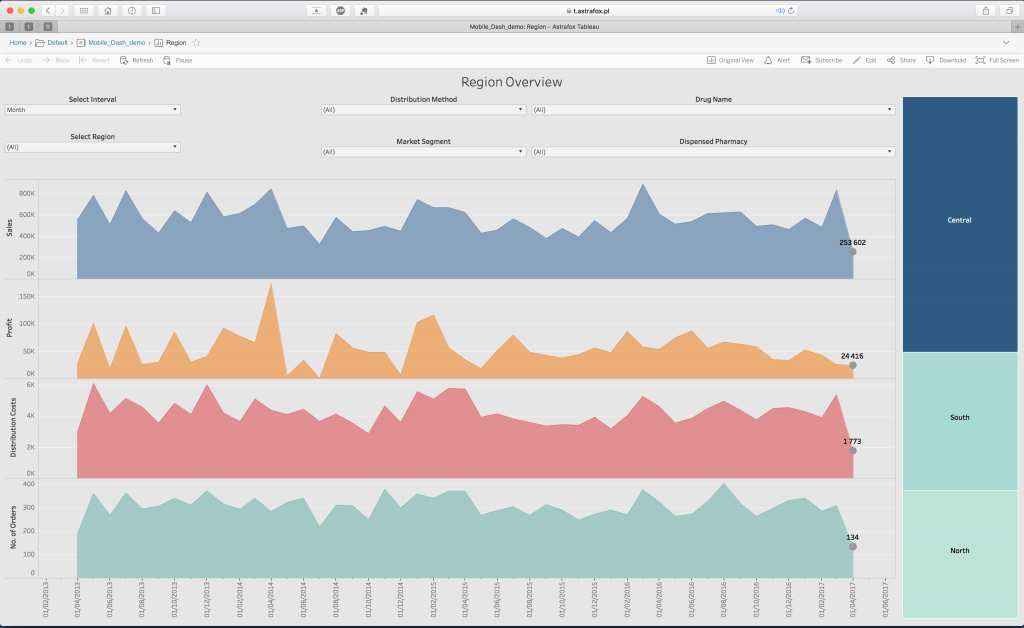Click the Download icon
Screen dimensions: 1024x628
coord(930,60)
